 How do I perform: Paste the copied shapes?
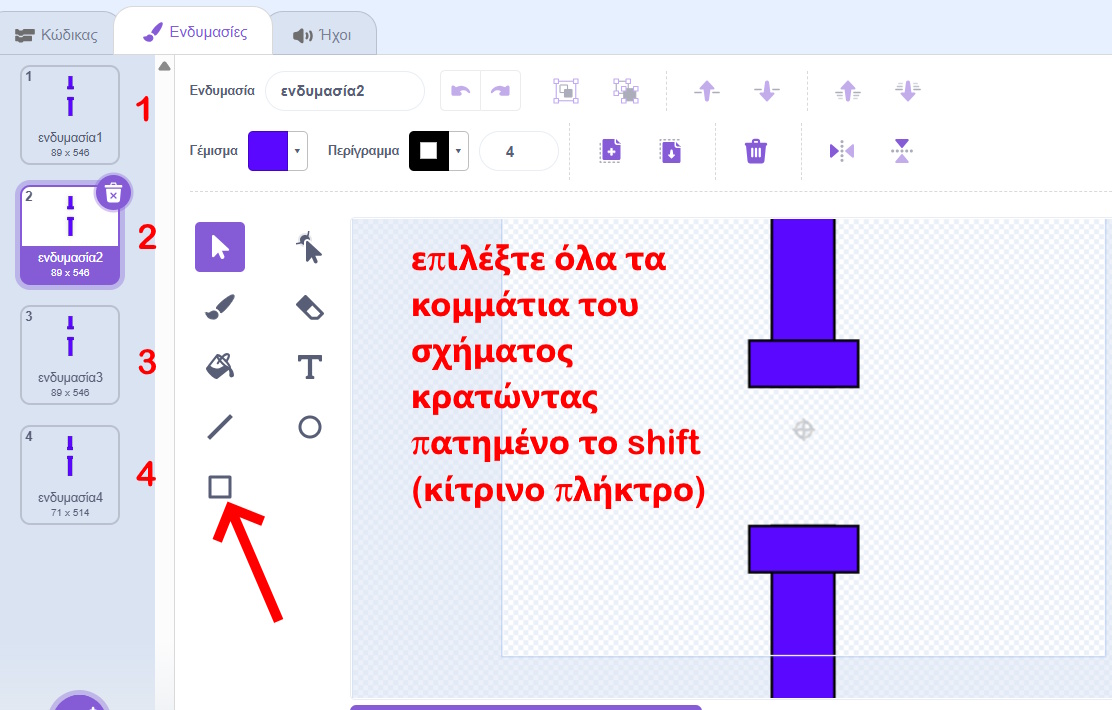tap(670, 151)
